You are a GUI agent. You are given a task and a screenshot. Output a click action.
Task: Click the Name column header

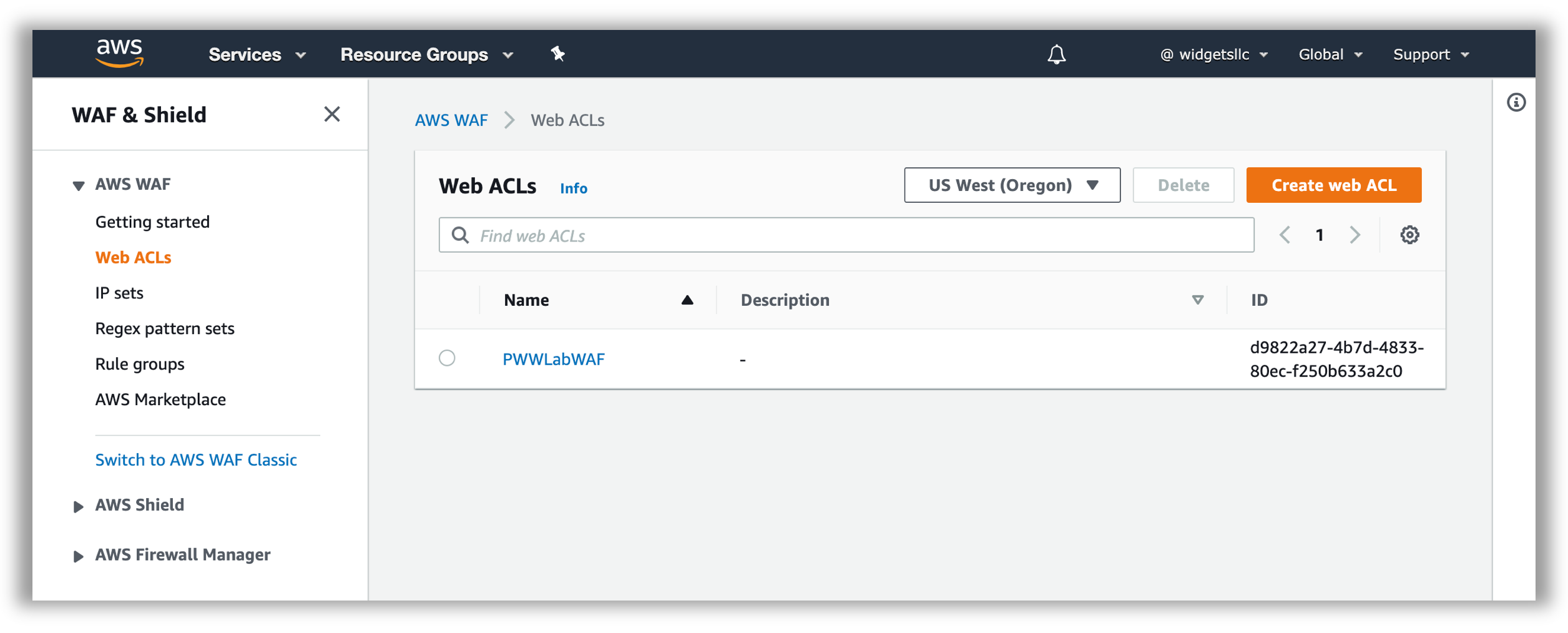526,300
